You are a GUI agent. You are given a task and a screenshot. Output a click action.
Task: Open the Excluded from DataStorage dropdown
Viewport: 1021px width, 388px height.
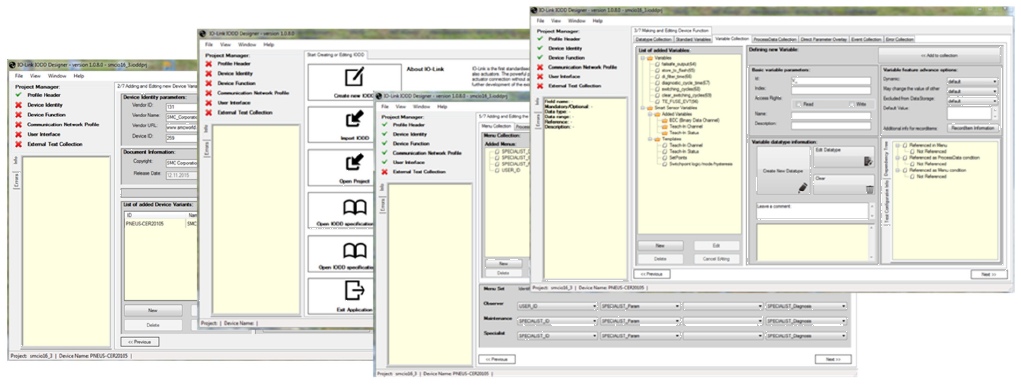point(972,102)
